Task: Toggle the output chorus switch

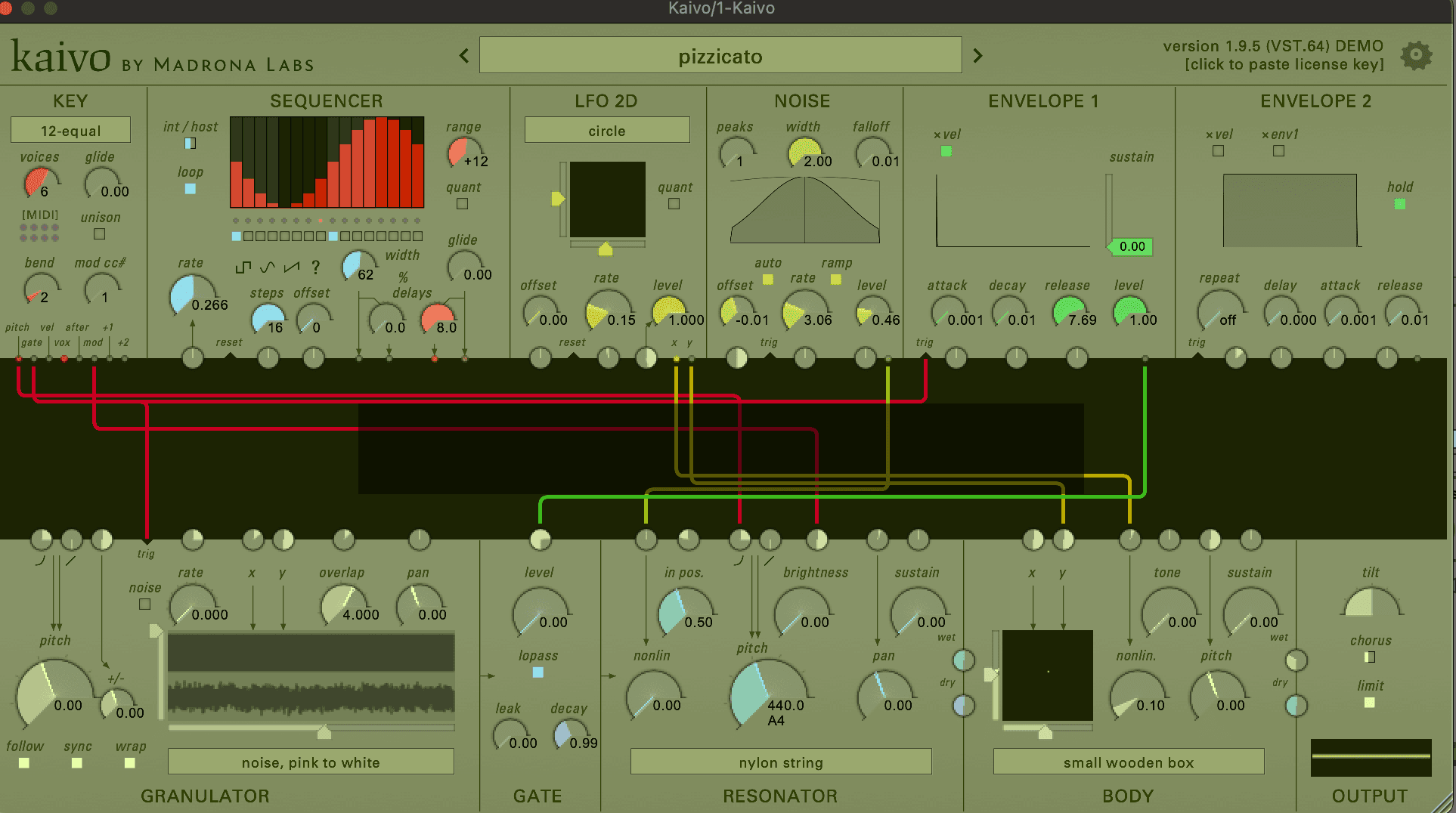Action: coord(1370,657)
